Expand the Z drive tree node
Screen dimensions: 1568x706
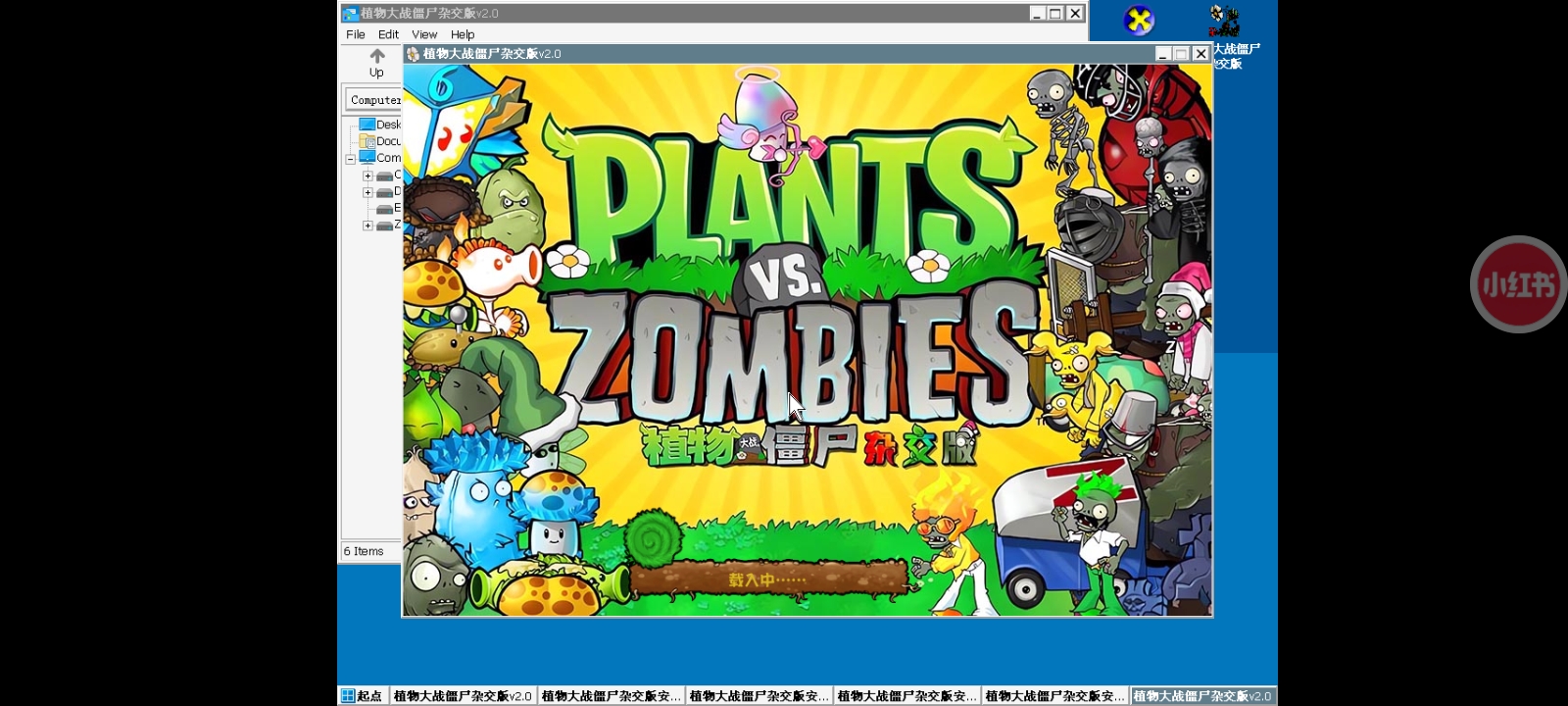pyautogui.click(x=367, y=226)
